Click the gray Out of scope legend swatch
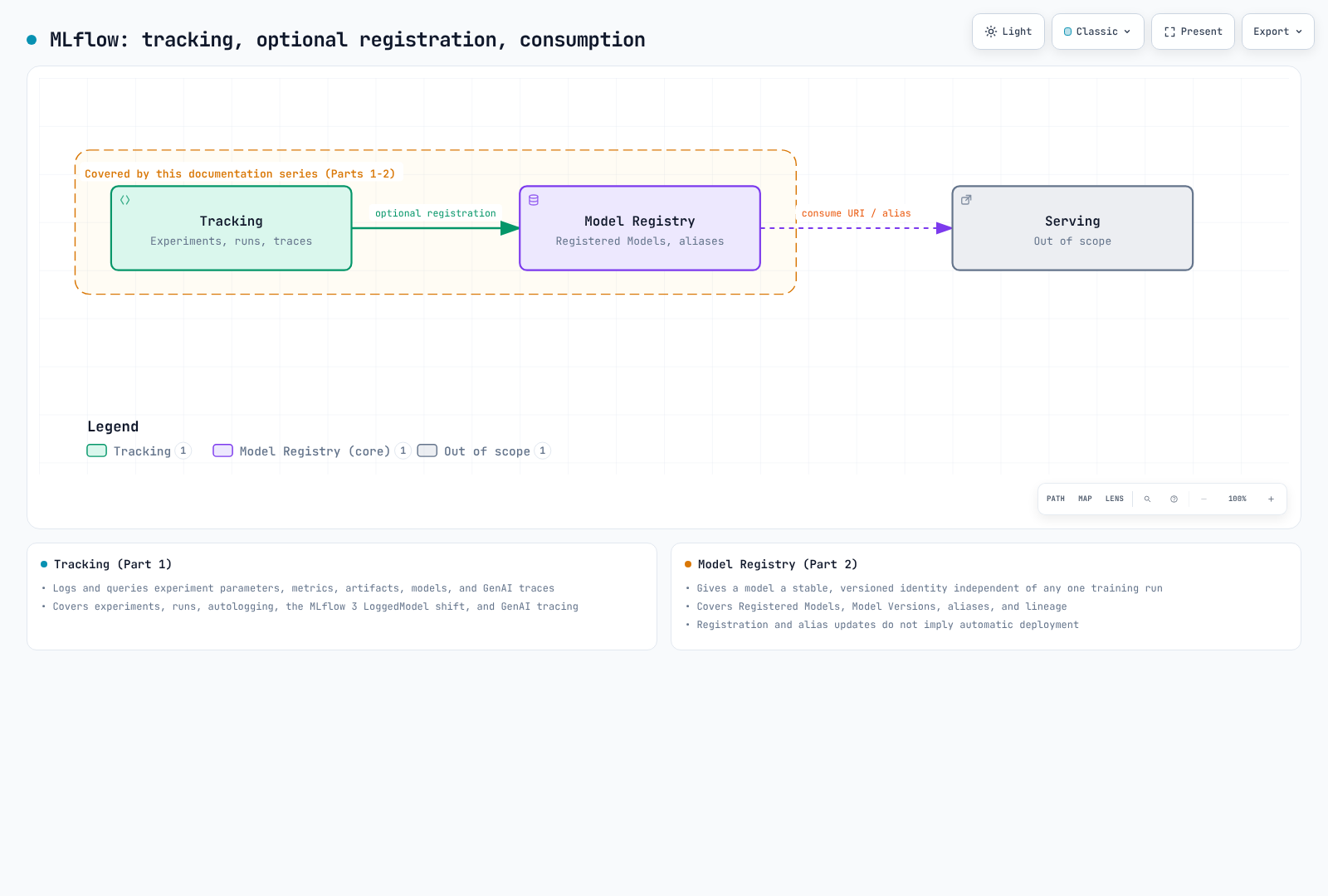This screenshot has height=896, width=1328. click(x=427, y=450)
